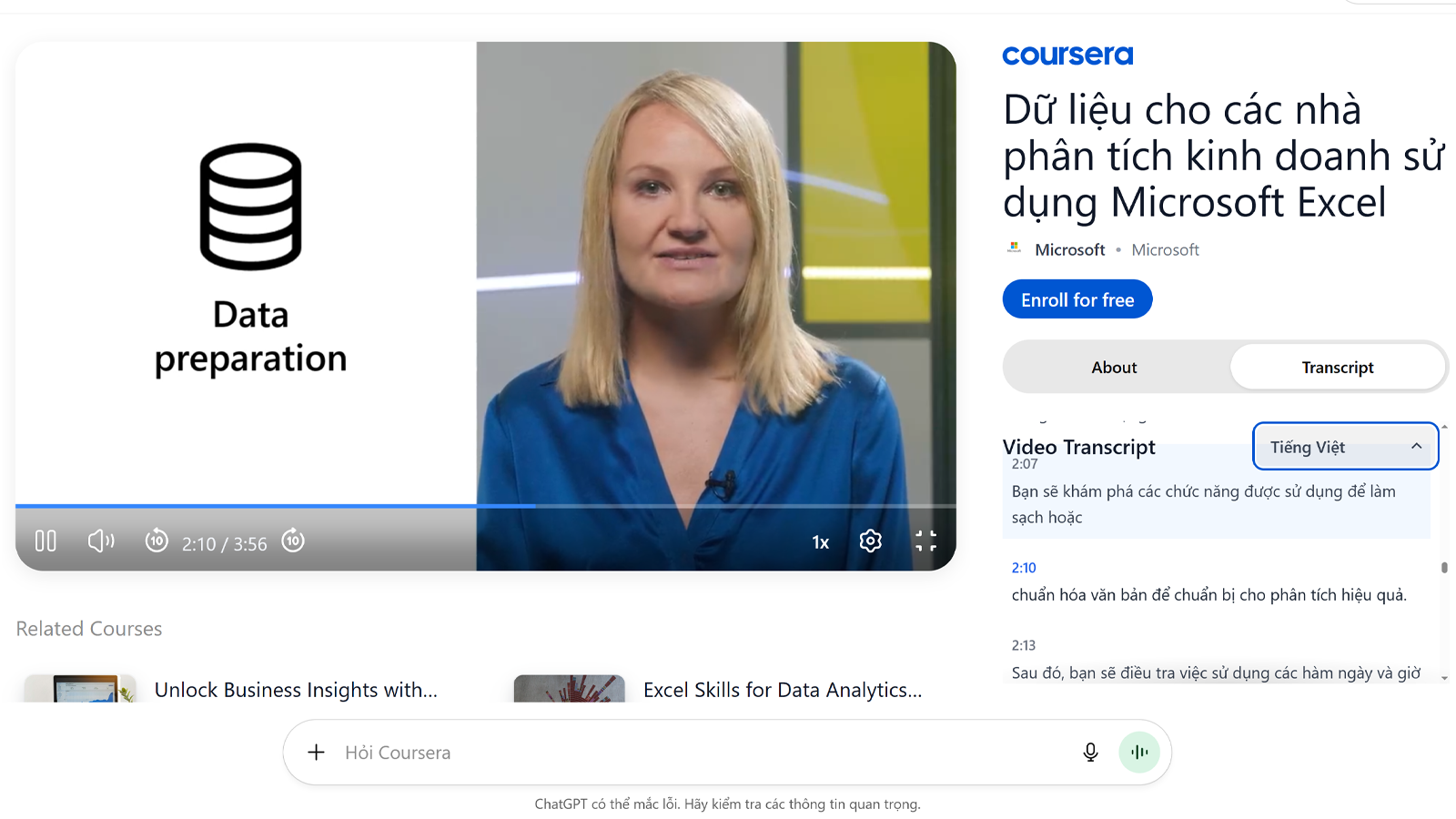Open Unlock Business Insights related course
1456x819 pixels.
[x=296, y=690]
